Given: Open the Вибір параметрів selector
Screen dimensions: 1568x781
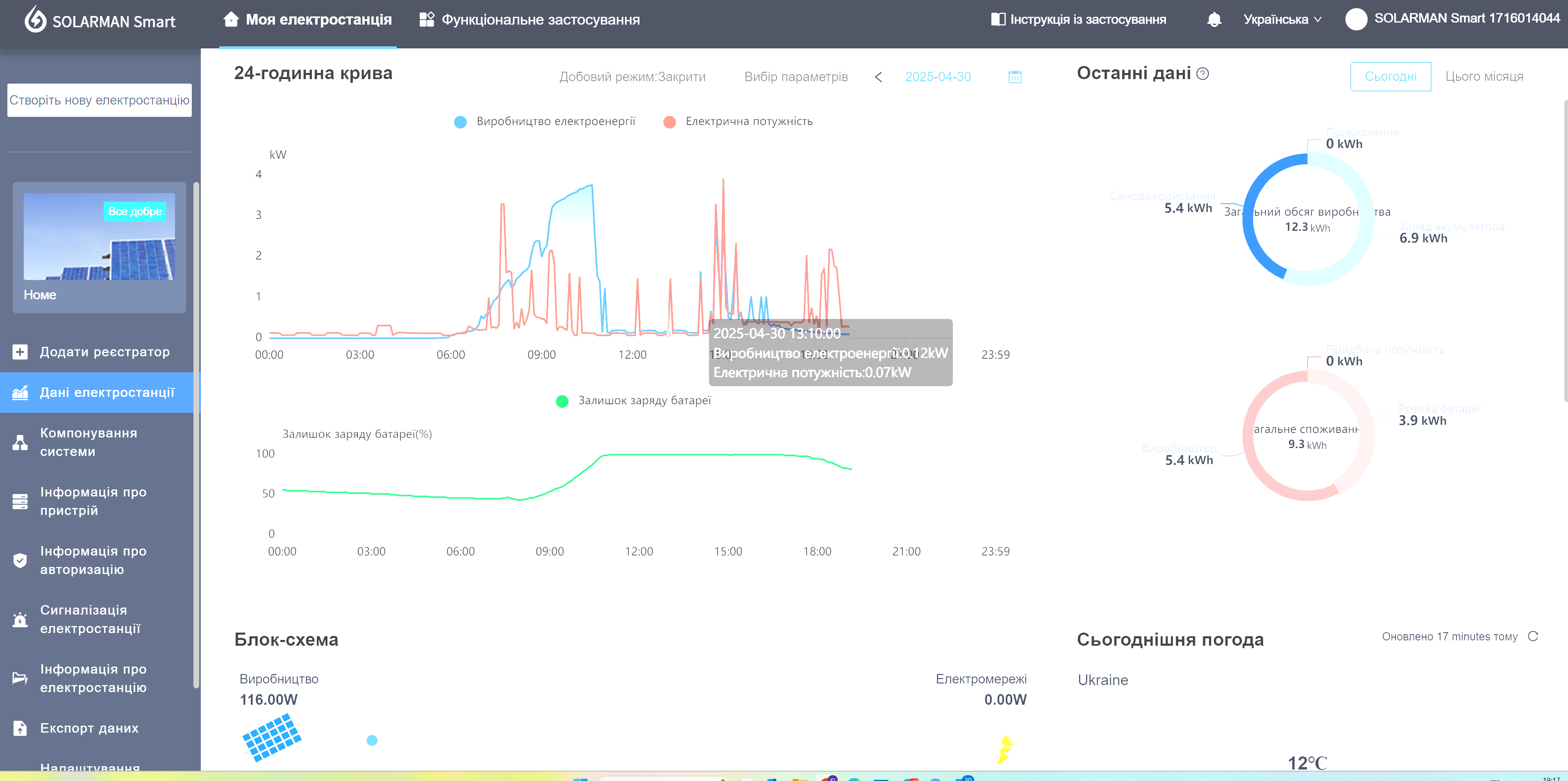Looking at the screenshot, I should click(x=795, y=77).
